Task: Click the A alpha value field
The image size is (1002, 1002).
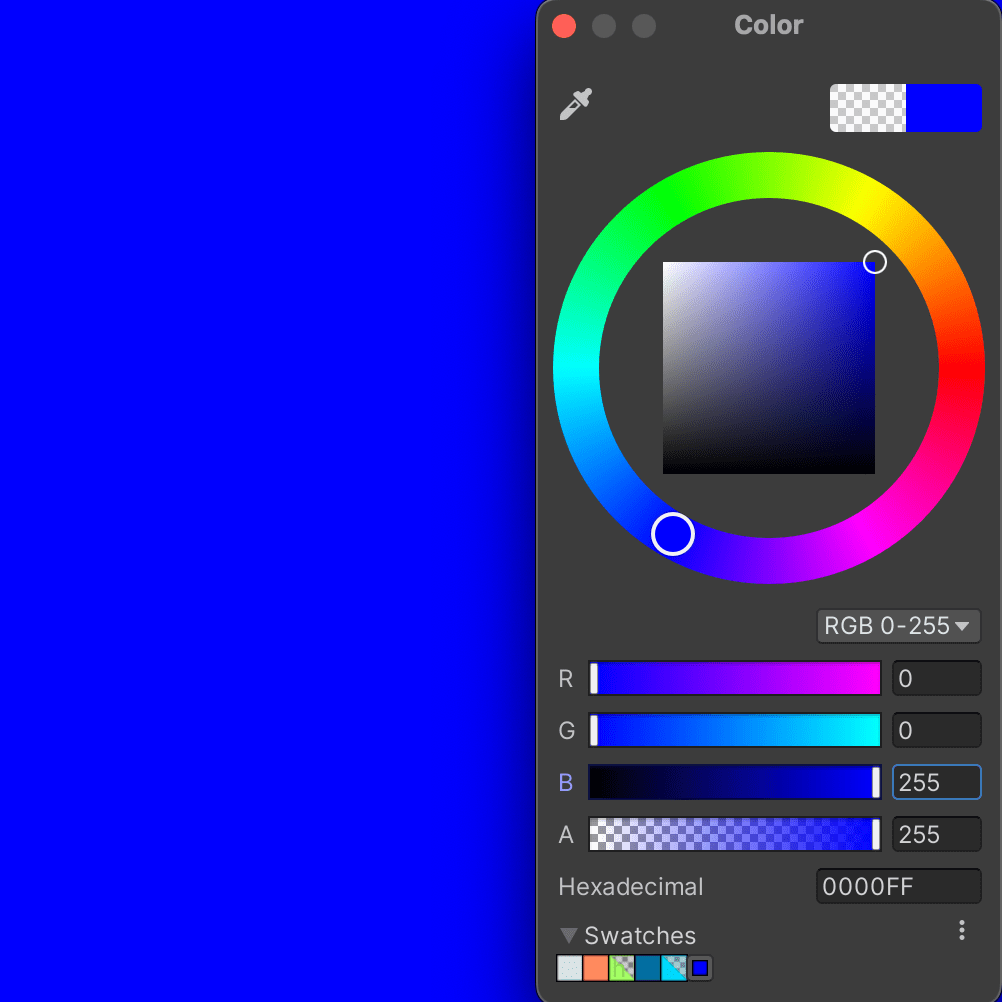Action: click(935, 835)
